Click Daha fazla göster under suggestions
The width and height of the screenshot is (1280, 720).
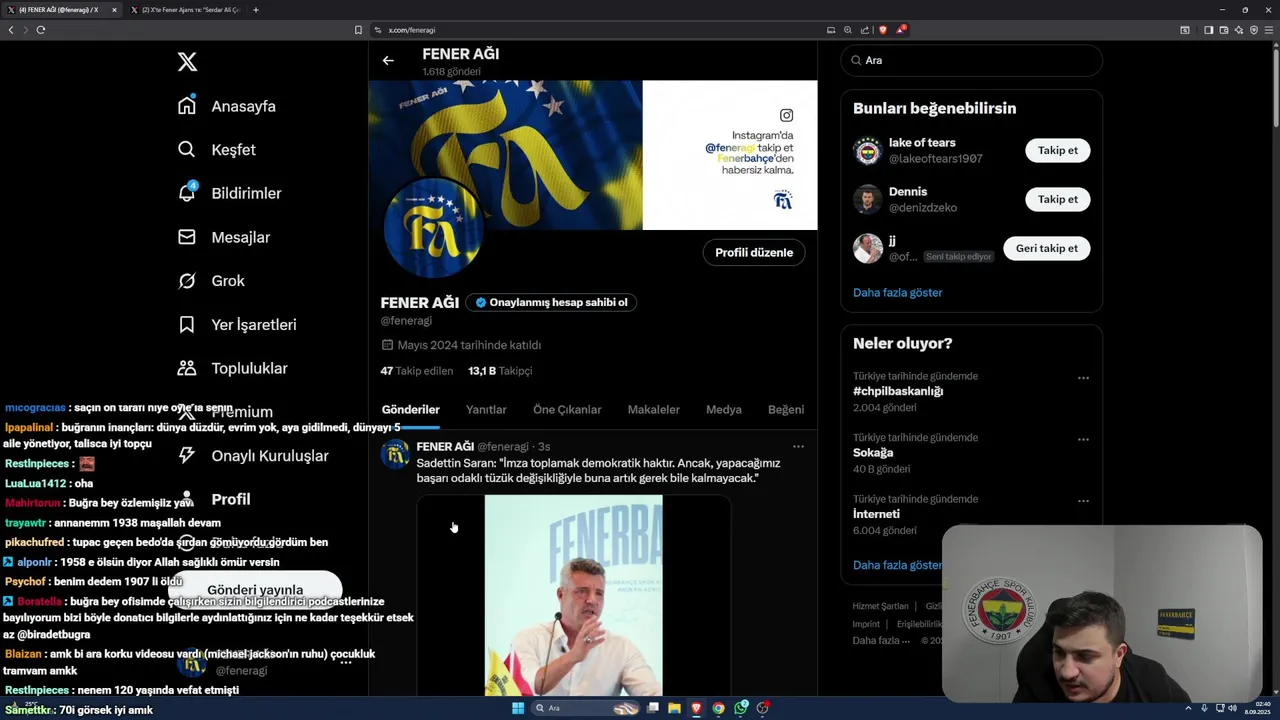coord(897,292)
